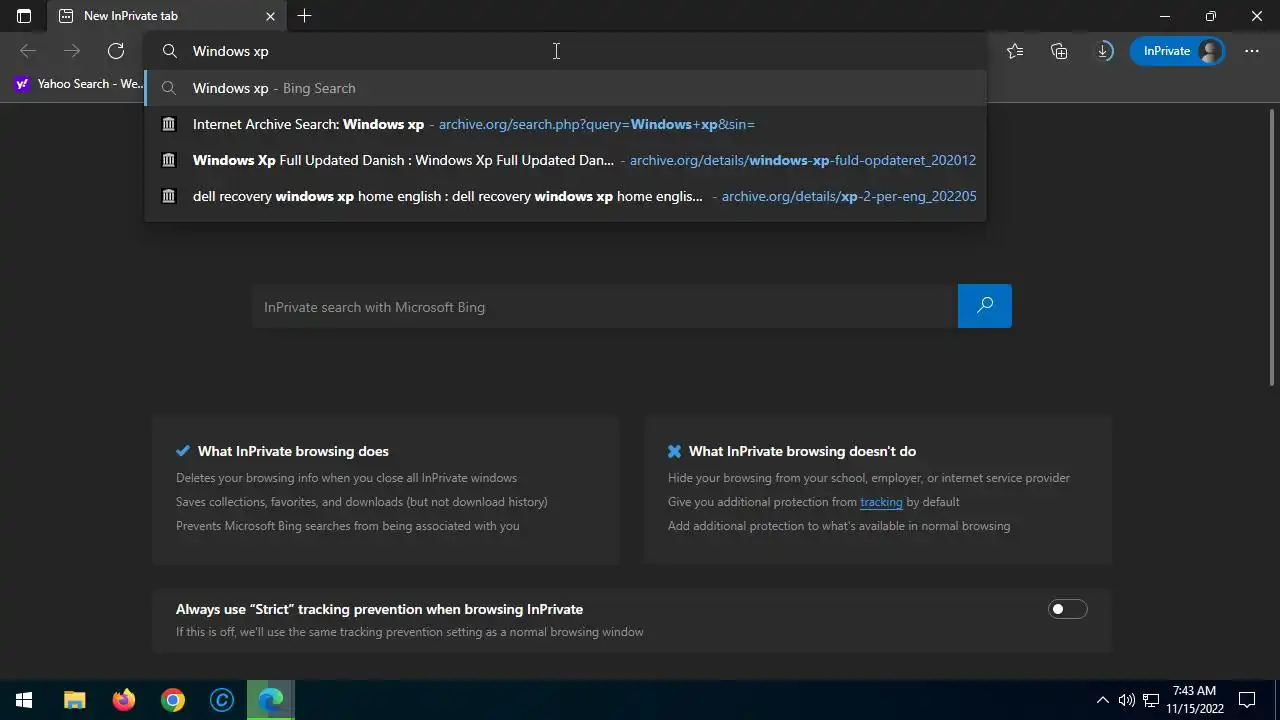
Task: Open the Windows Start menu
Action: tap(24, 700)
